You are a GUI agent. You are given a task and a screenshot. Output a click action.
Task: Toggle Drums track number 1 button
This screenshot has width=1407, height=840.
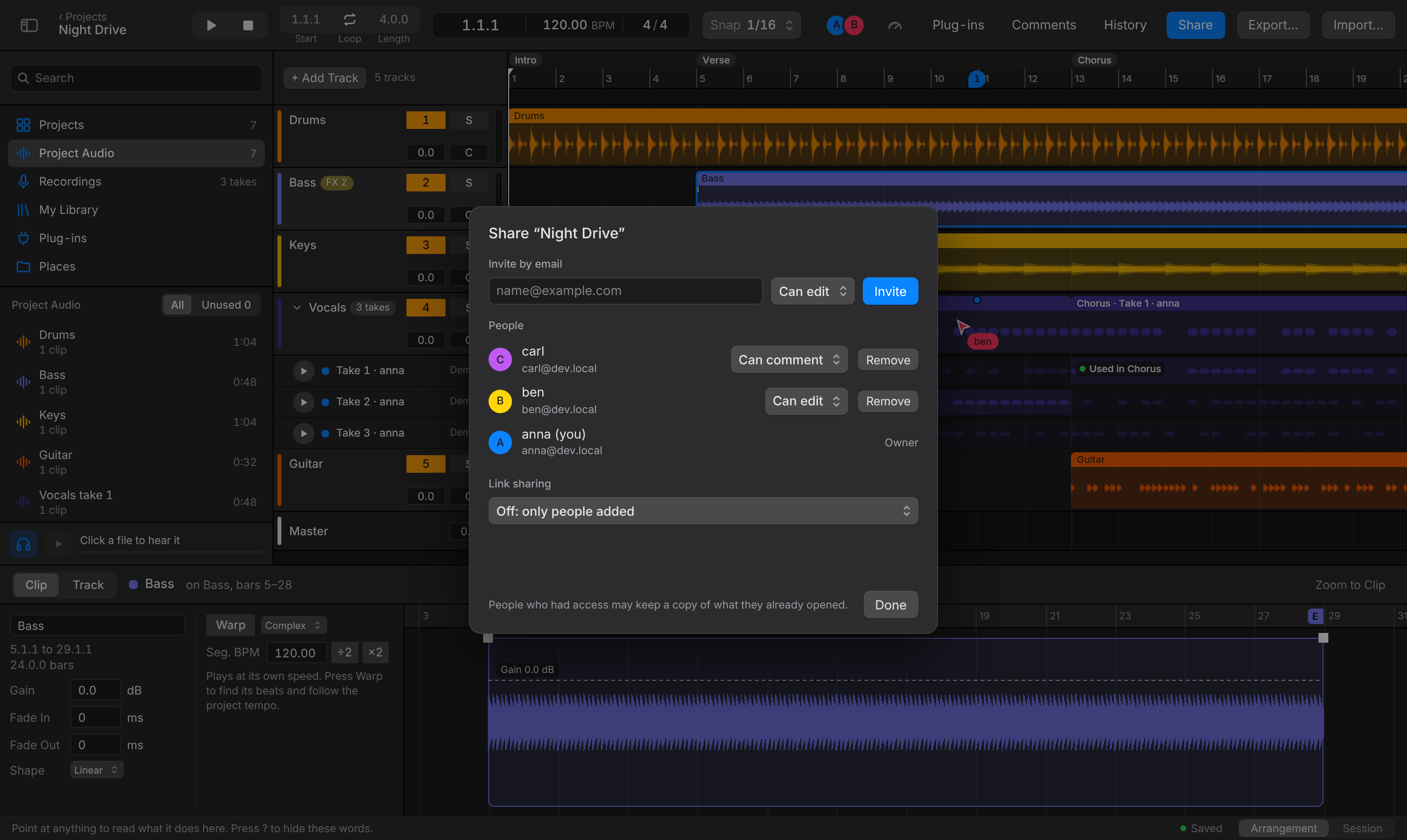coord(426,120)
